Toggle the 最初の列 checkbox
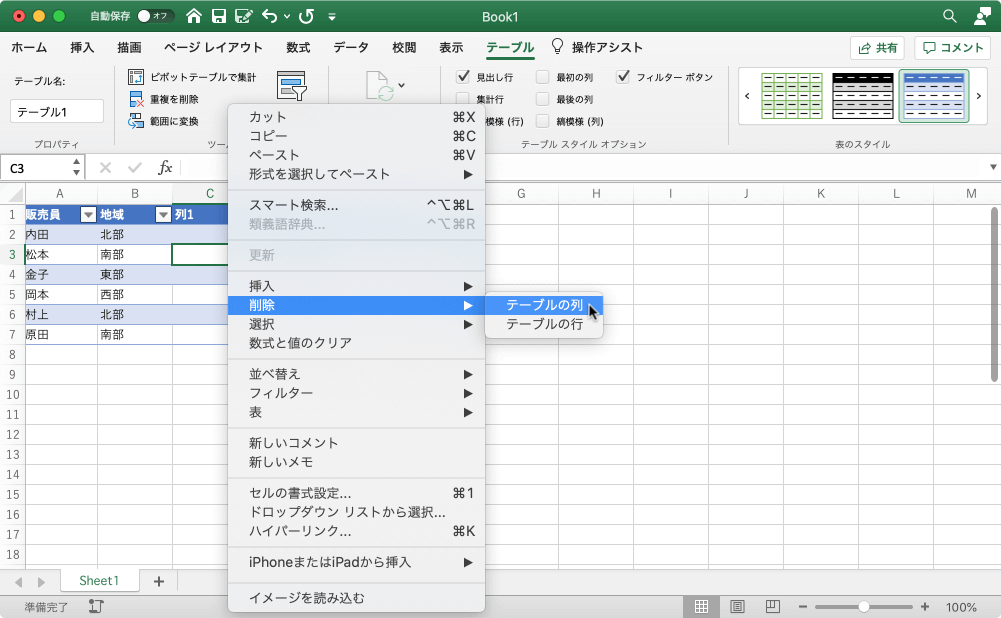Viewport: 1001px width, 618px height. tap(543, 77)
